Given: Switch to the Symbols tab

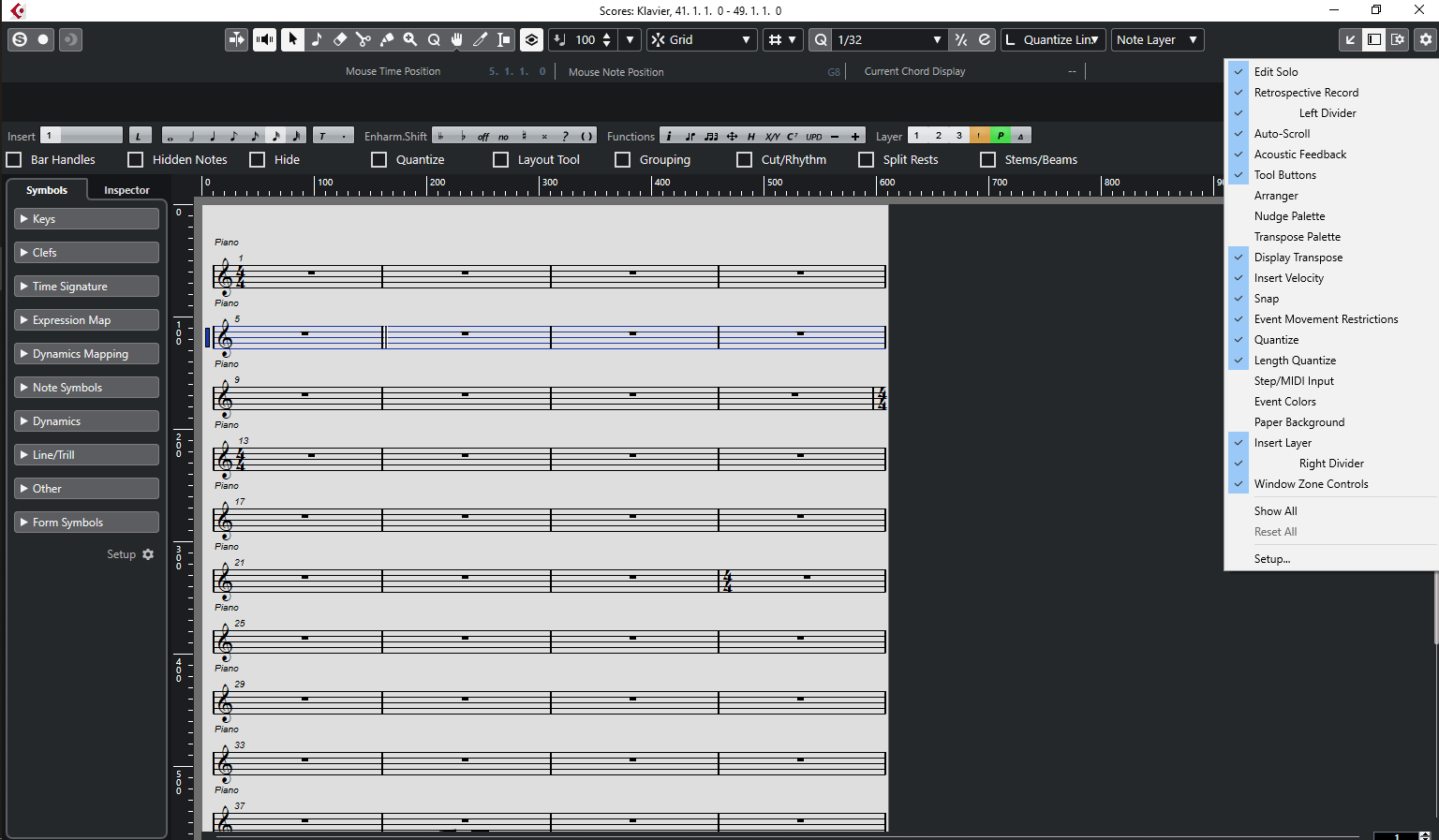Looking at the screenshot, I should (47, 189).
